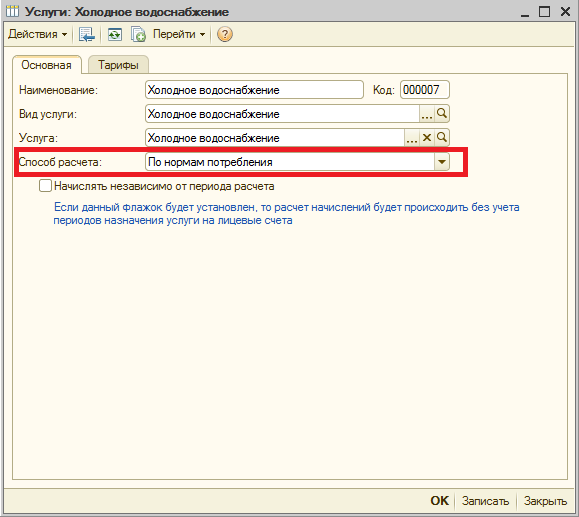Click the copy-with-plus toolbar icon
Viewport: 579px width, 517px height.
pos(138,34)
